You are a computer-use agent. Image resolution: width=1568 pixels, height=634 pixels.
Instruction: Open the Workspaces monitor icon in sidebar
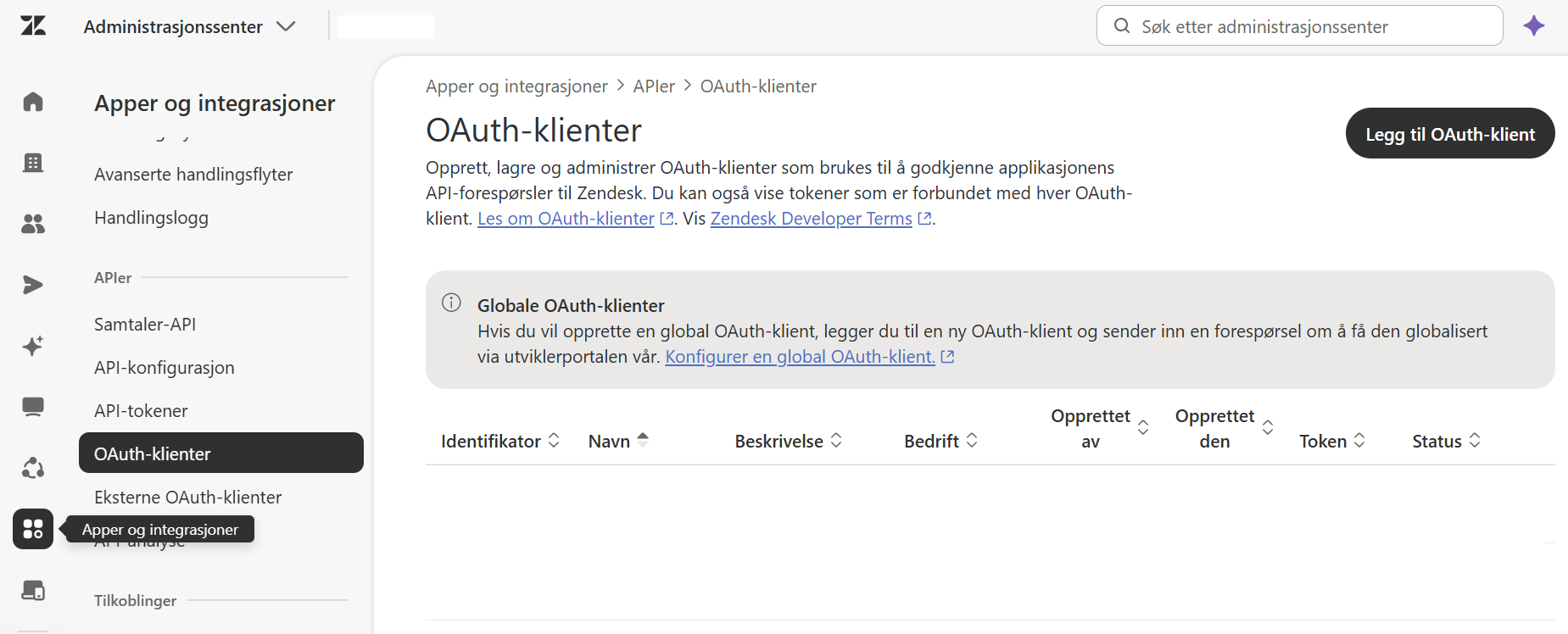tap(33, 407)
